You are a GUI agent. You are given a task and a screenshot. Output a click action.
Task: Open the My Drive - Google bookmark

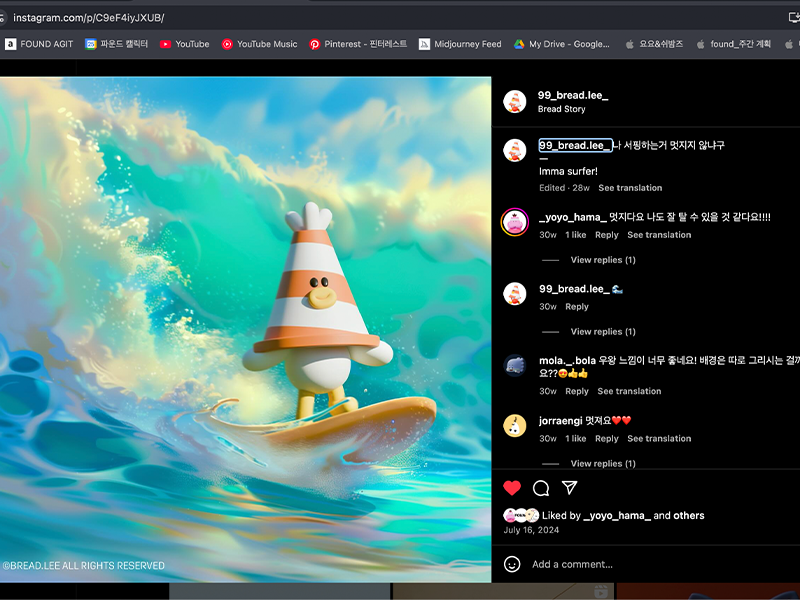[x=561, y=44]
